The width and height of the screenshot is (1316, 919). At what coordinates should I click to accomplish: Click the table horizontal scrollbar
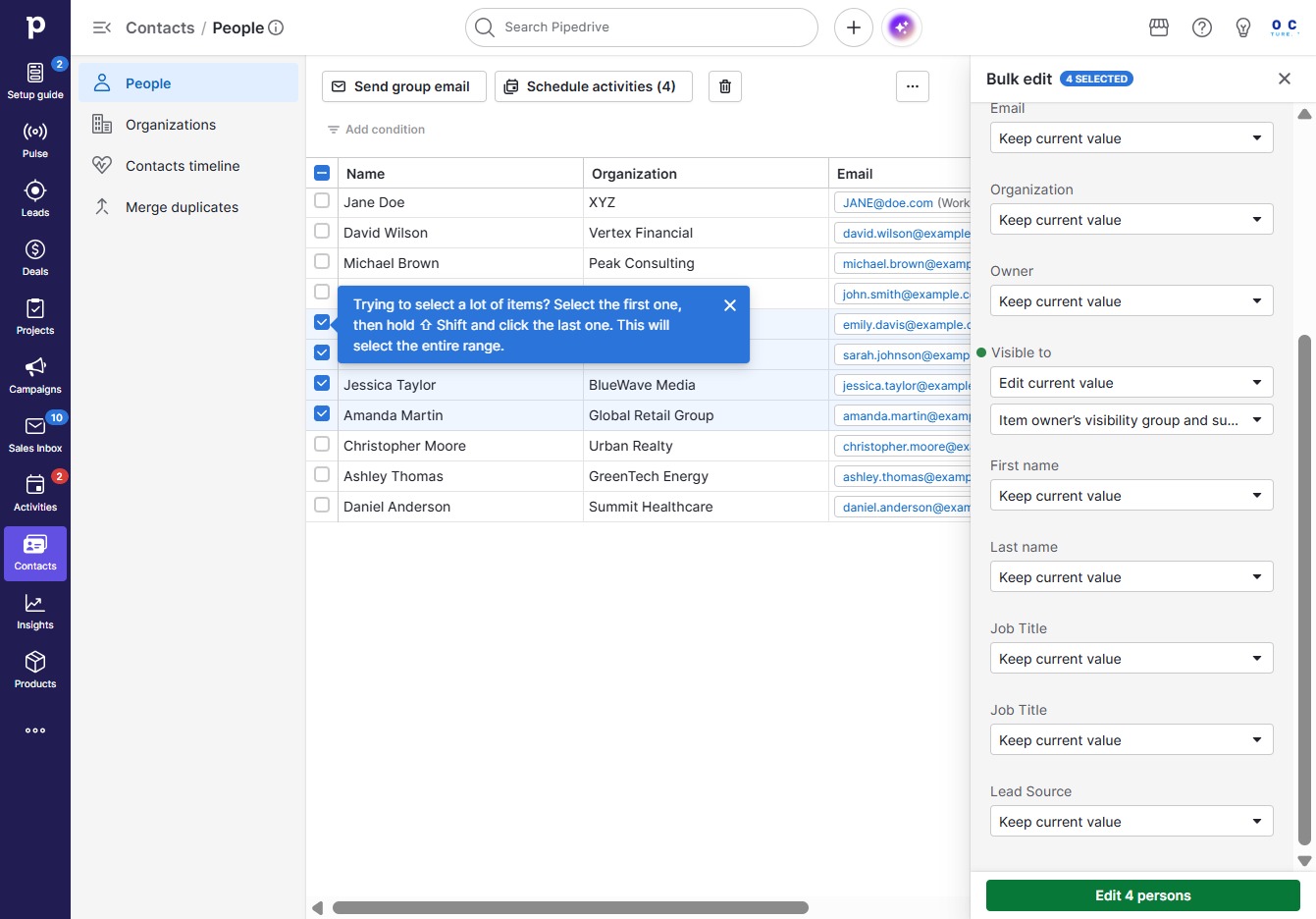(x=570, y=908)
